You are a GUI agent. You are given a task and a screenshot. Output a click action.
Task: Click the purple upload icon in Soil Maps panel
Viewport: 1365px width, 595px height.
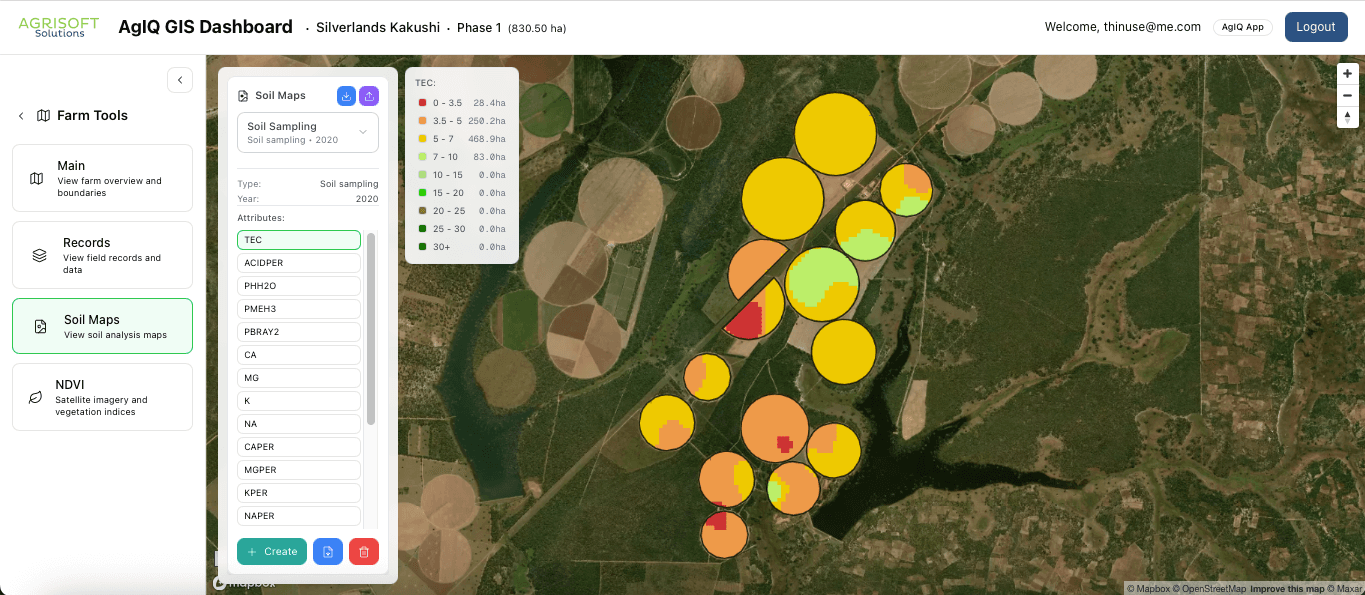[371, 95]
